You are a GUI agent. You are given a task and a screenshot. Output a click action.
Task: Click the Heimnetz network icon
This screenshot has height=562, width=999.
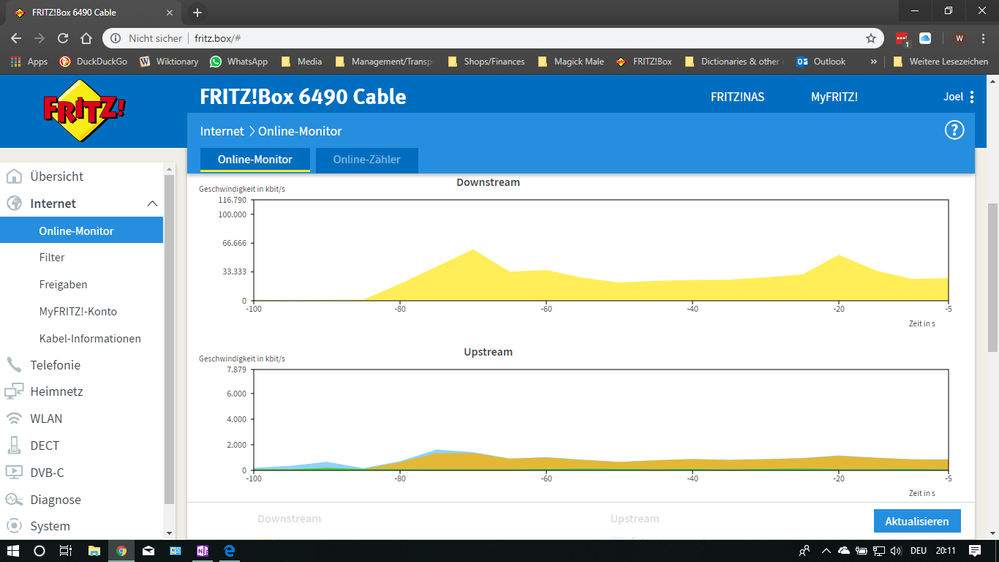pos(14,391)
